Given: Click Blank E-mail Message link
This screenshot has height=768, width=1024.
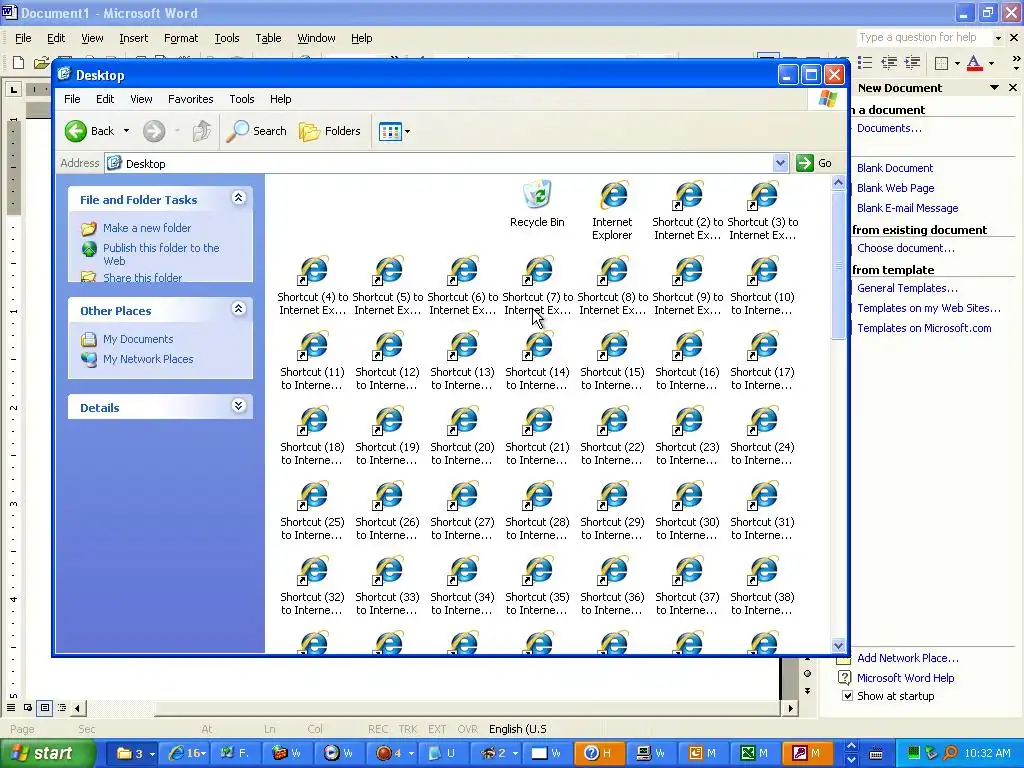Looking at the screenshot, I should click(x=908, y=208).
